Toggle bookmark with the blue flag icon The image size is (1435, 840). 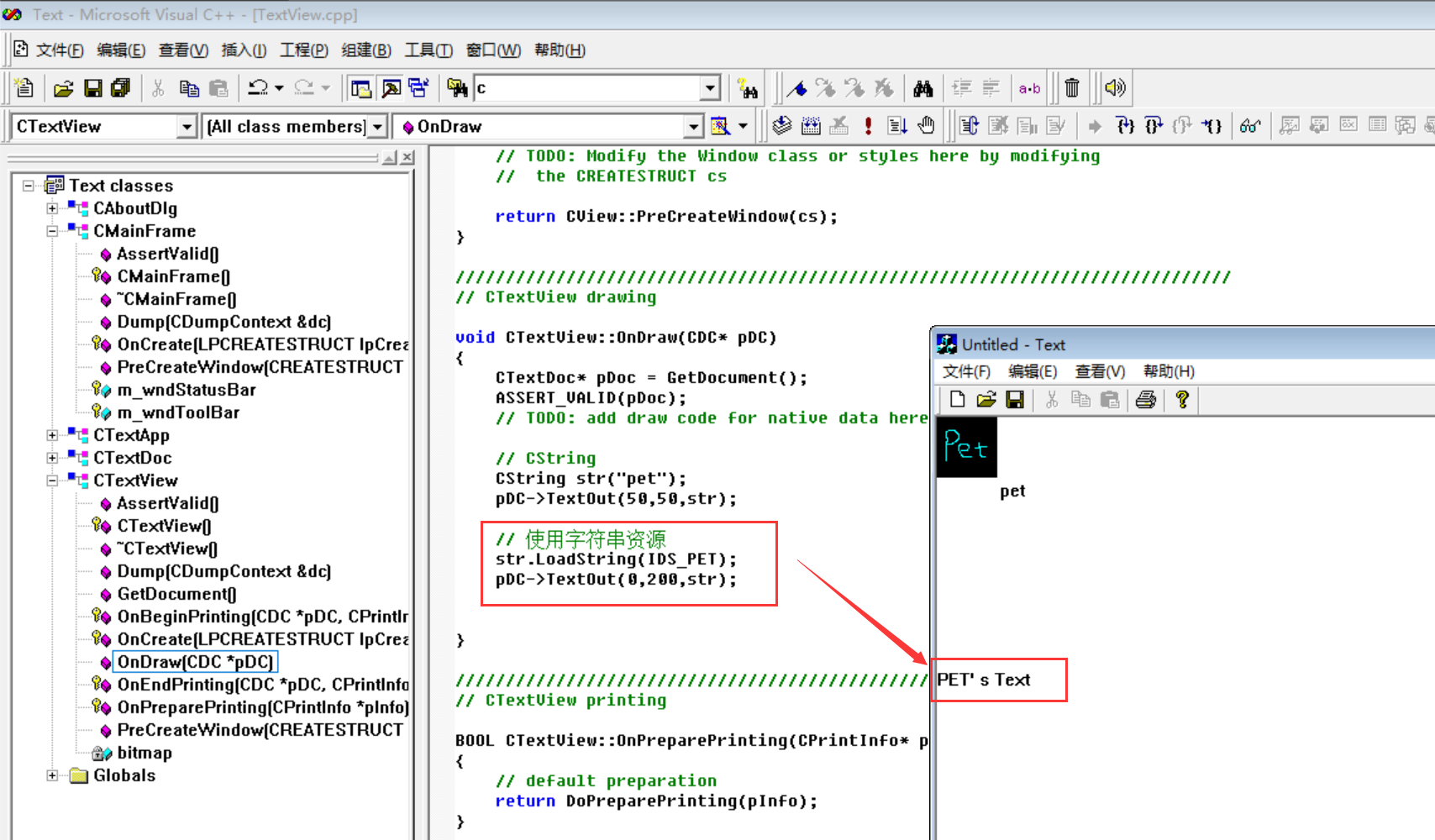point(797,87)
